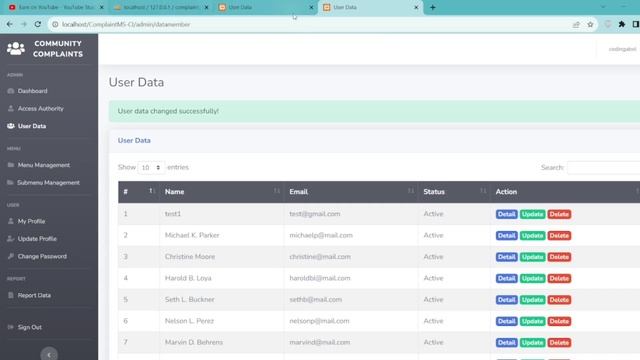Click the table Search input field
The image size is (640, 360).
603,168
